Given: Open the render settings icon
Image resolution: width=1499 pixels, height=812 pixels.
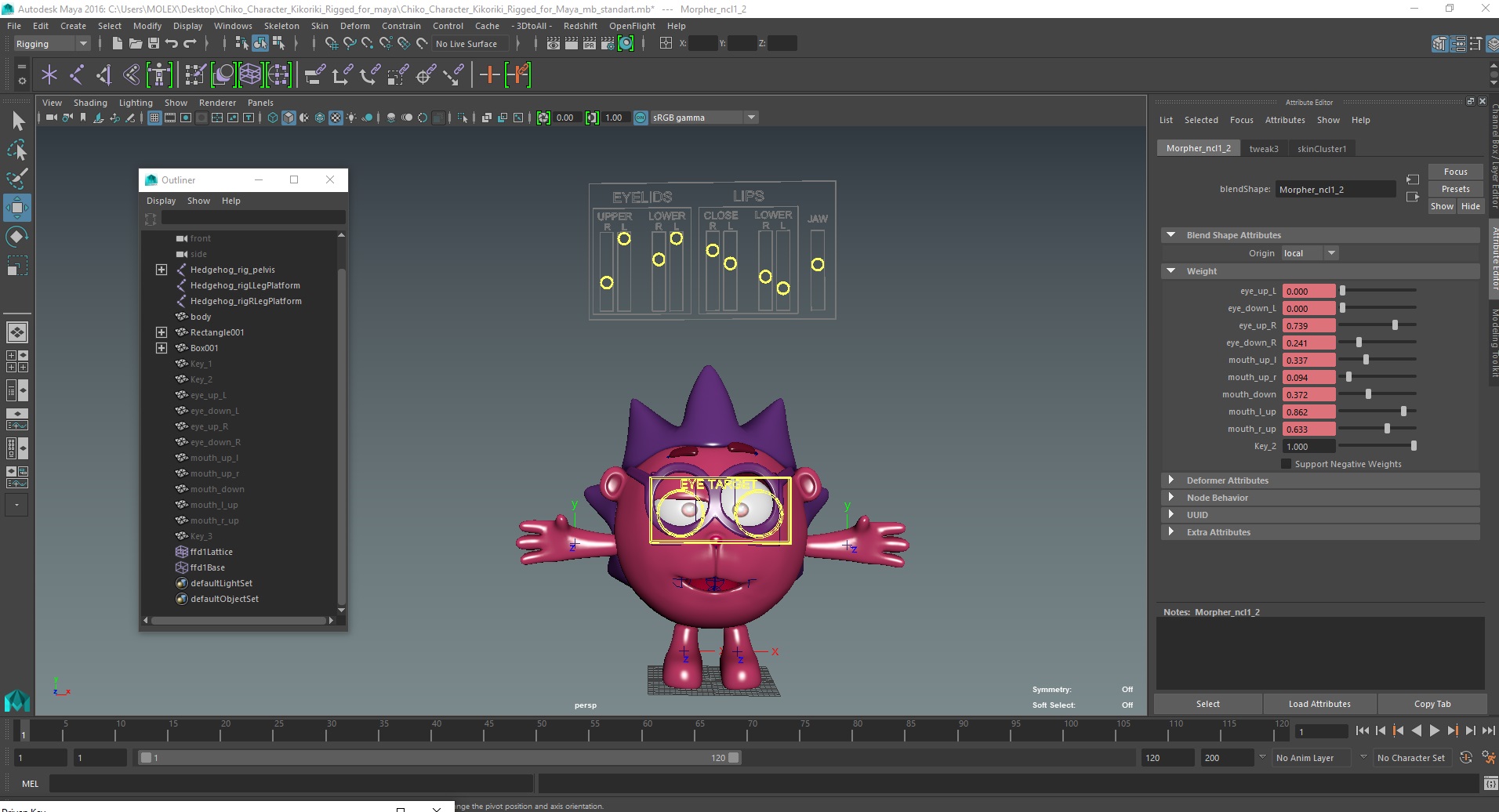Looking at the screenshot, I should pos(607,44).
